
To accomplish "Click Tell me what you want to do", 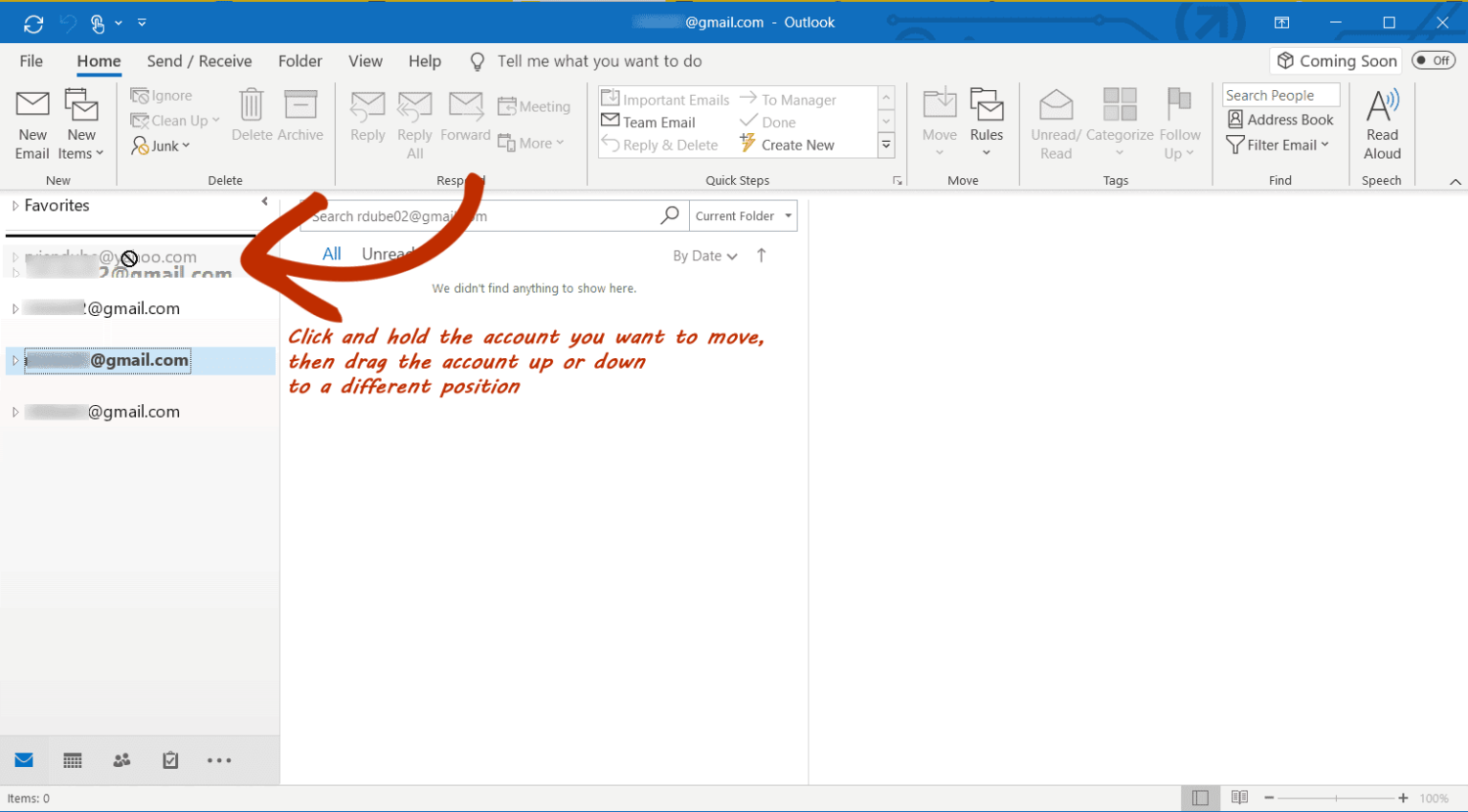I will coord(599,61).
